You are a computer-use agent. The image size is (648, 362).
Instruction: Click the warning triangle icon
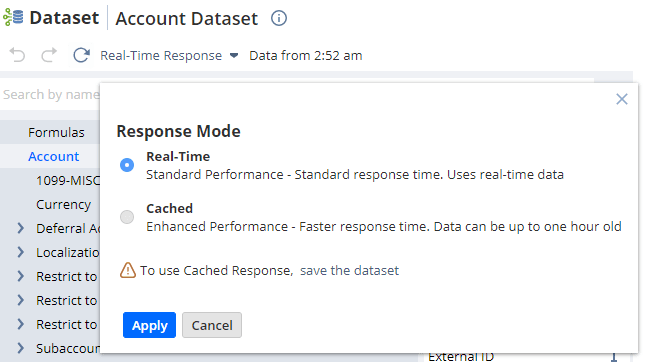click(x=128, y=270)
